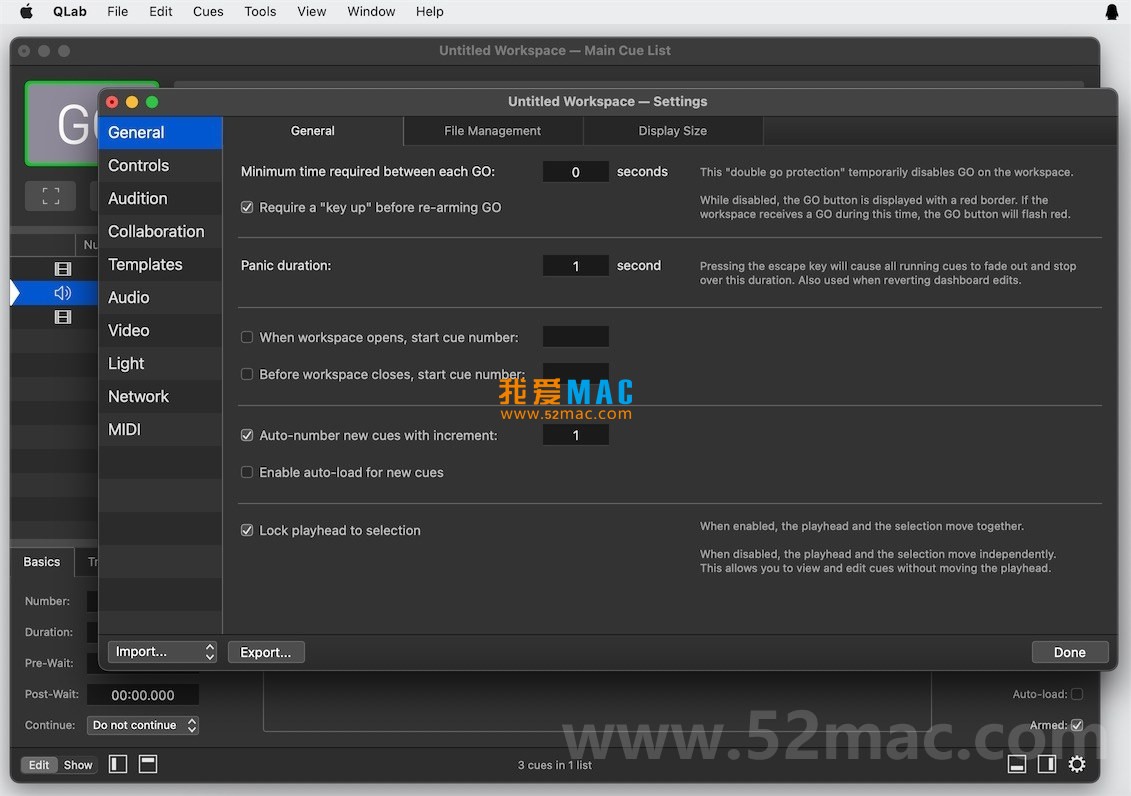This screenshot has width=1131, height=796.
Task: Toggle the top panel icon in footer
Action: click(x=148, y=764)
